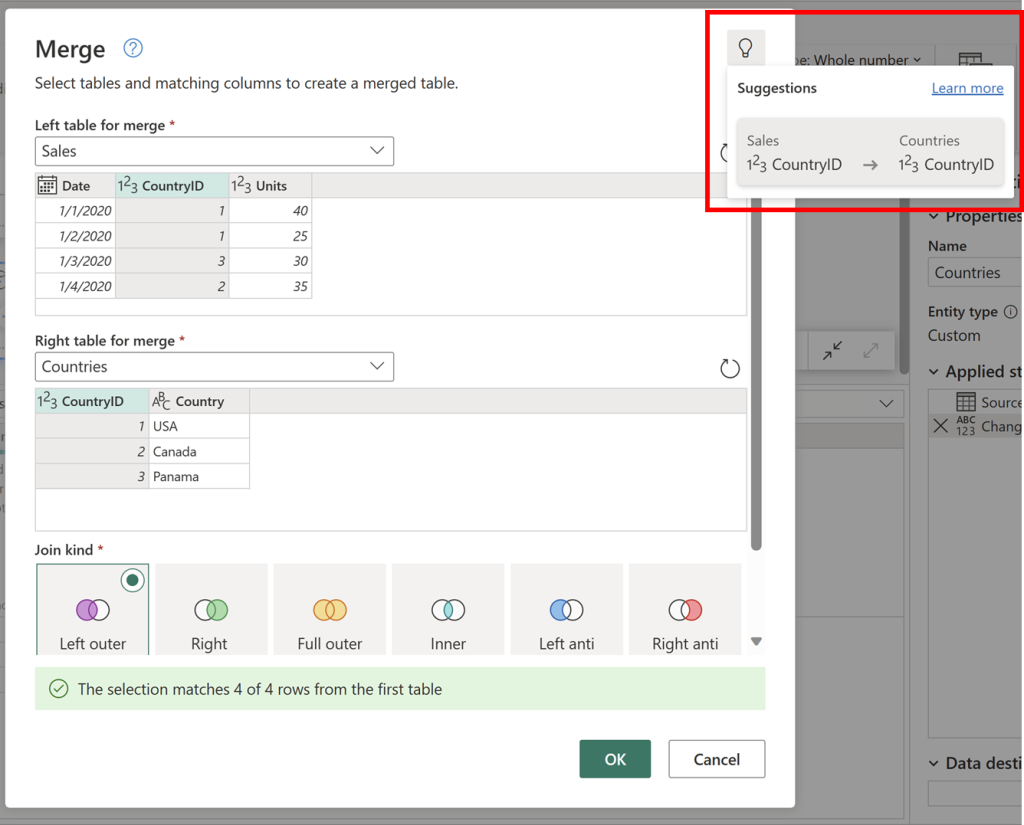Click the Source step table icon

pyautogui.click(x=965, y=402)
